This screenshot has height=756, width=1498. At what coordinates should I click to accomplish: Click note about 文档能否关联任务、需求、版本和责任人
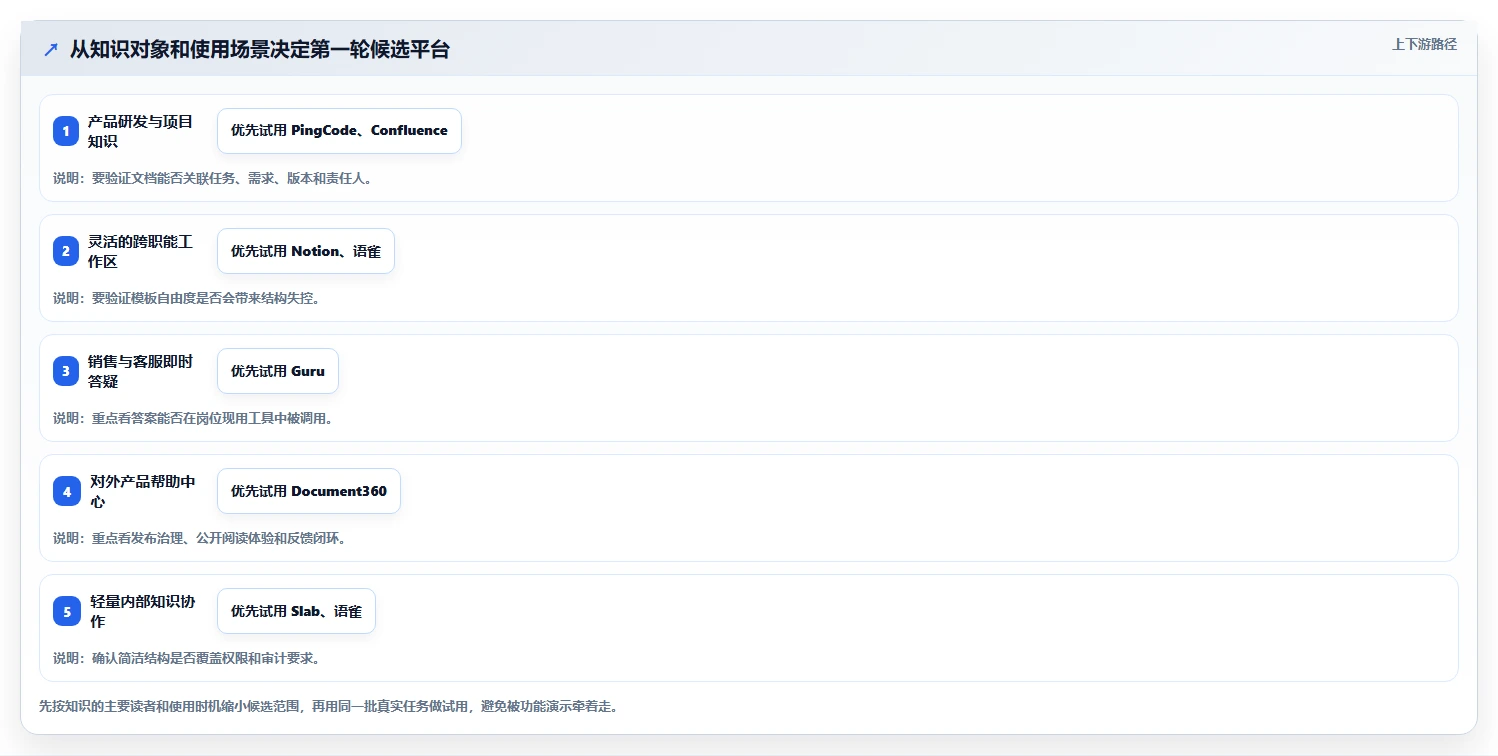[213, 178]
